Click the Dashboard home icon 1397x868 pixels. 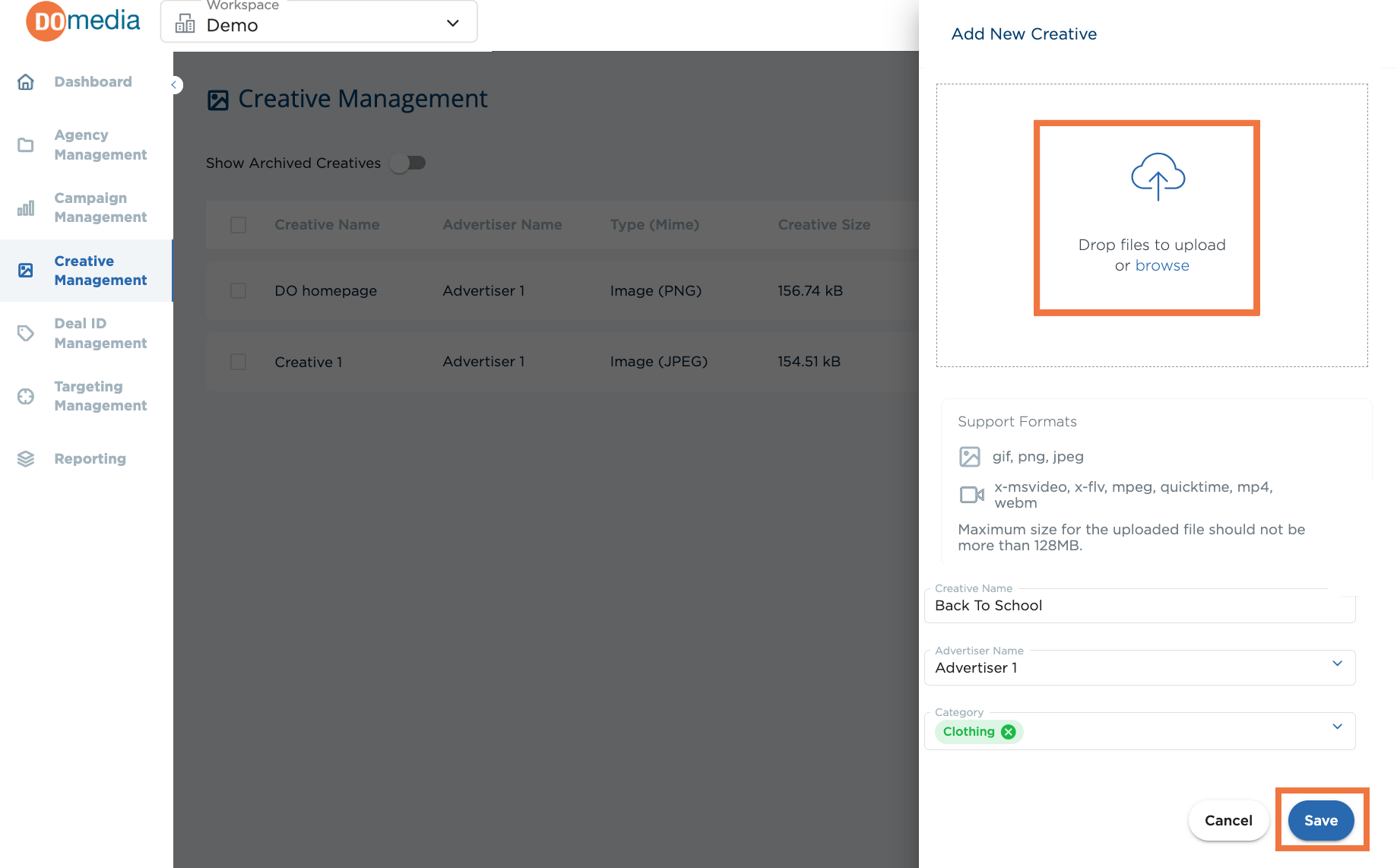click(26, 81)
